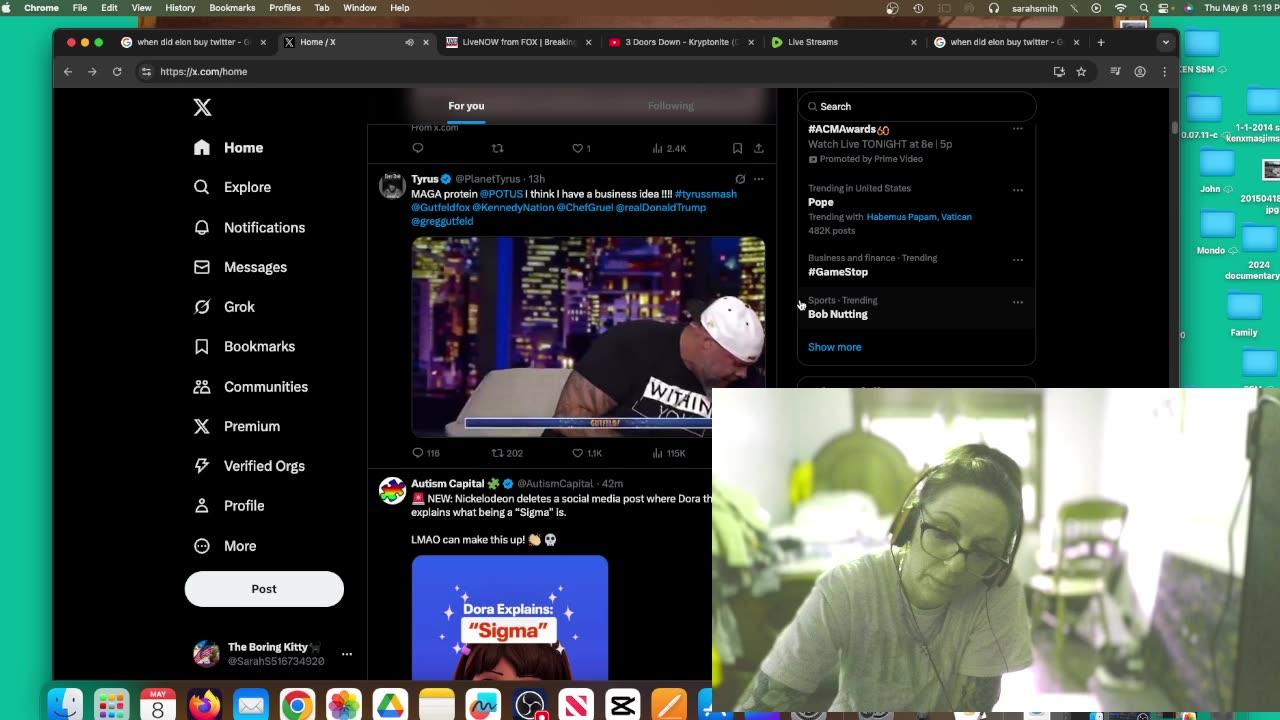Click the white Post button
This screenshot has width=1280, height=720.
(x=264, y=589)
